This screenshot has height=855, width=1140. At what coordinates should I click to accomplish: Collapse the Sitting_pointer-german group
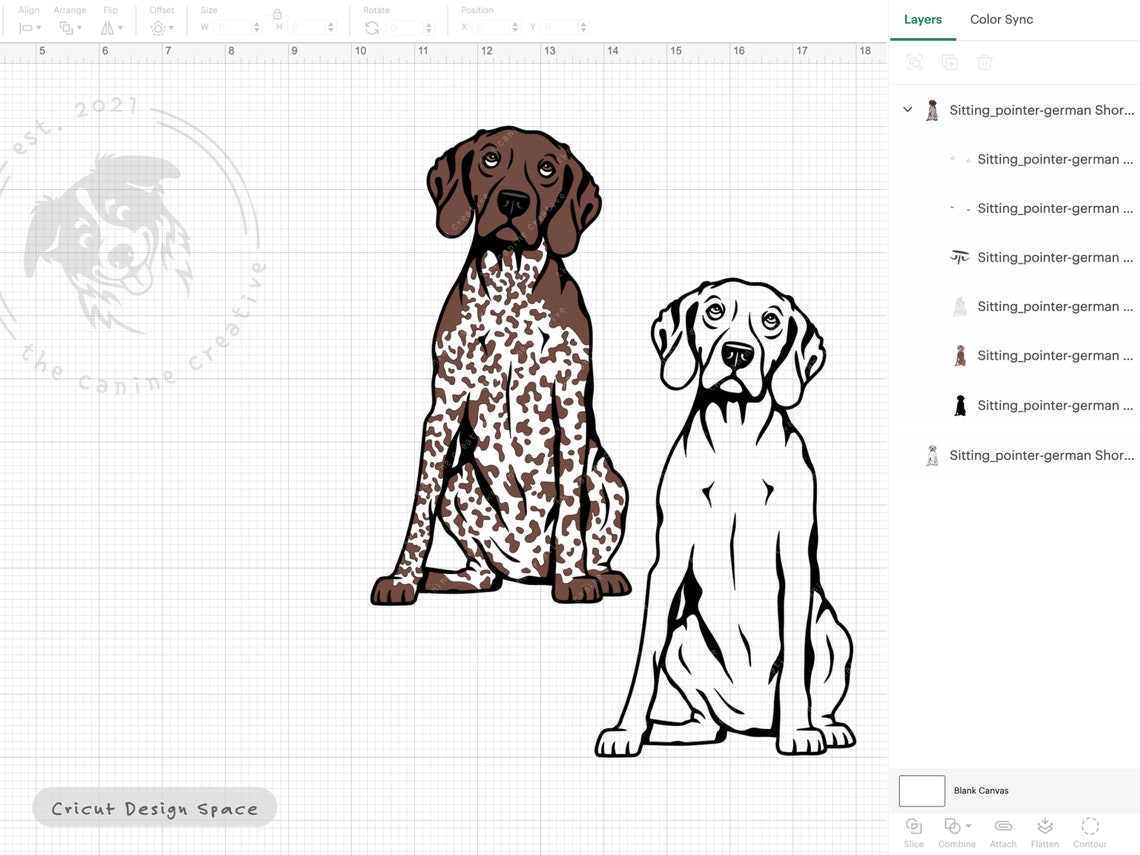click(907, 110)
